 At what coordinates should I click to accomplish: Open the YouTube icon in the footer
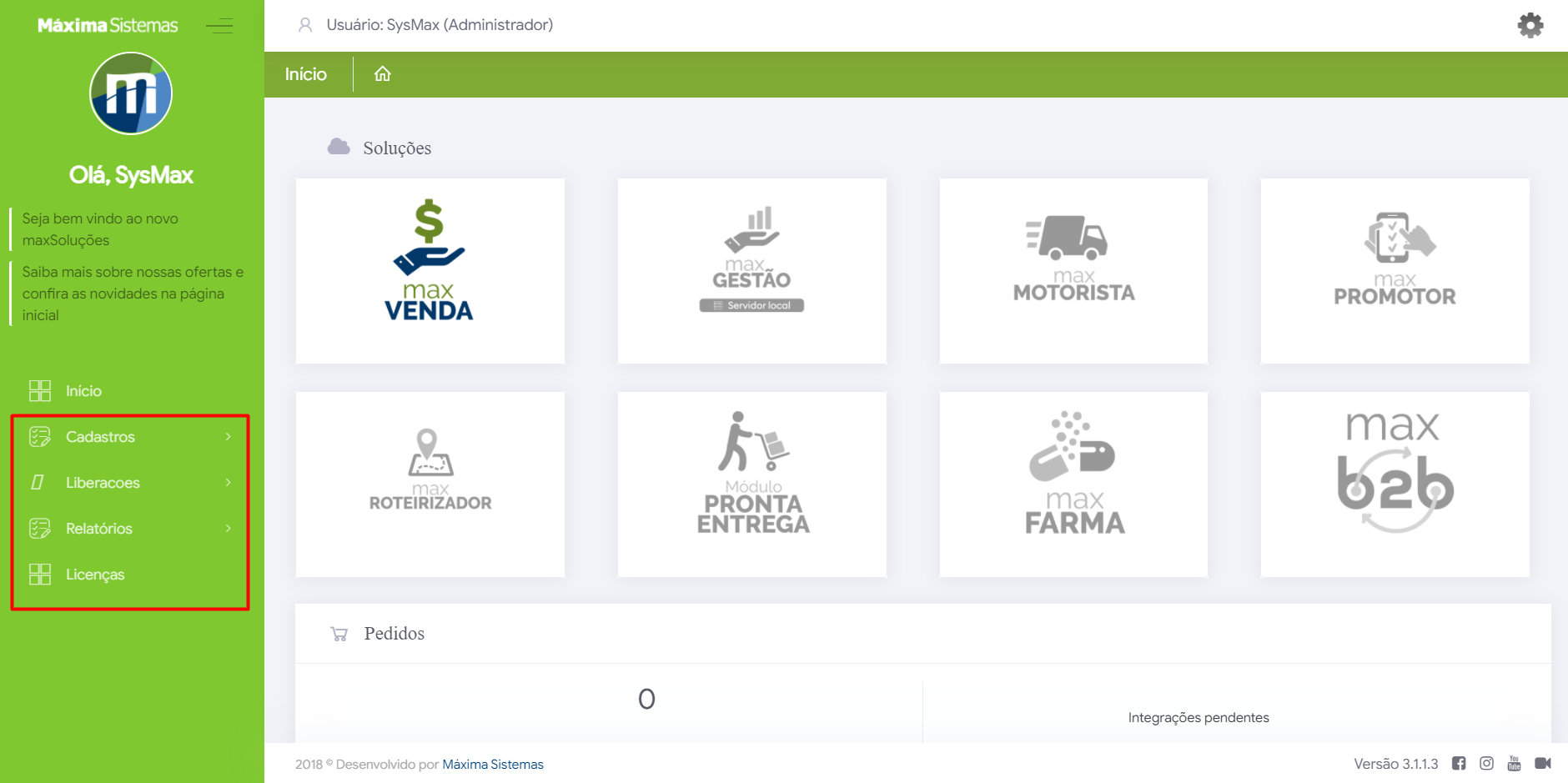(1514, 763)
